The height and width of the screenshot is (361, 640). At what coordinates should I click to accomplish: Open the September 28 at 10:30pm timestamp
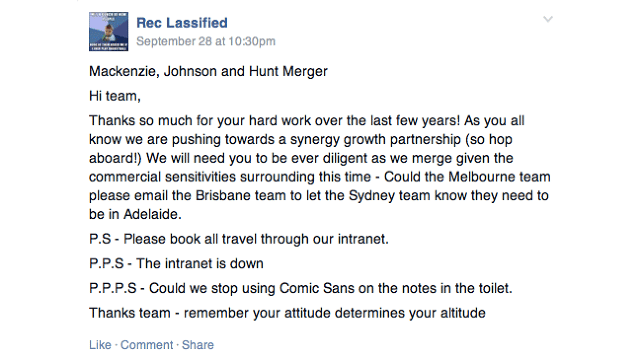pyautogui.click(x=206, y=41)
